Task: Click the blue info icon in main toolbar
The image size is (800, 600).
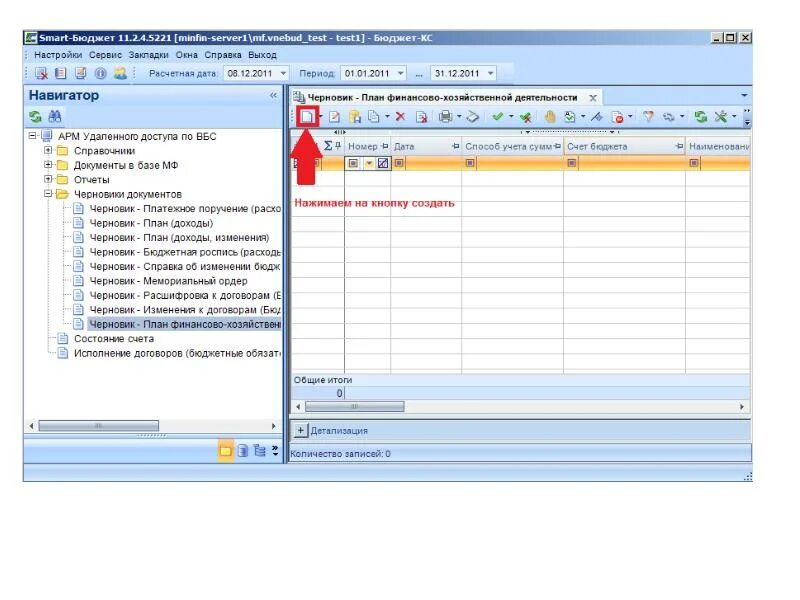Action: coord(101,73)
